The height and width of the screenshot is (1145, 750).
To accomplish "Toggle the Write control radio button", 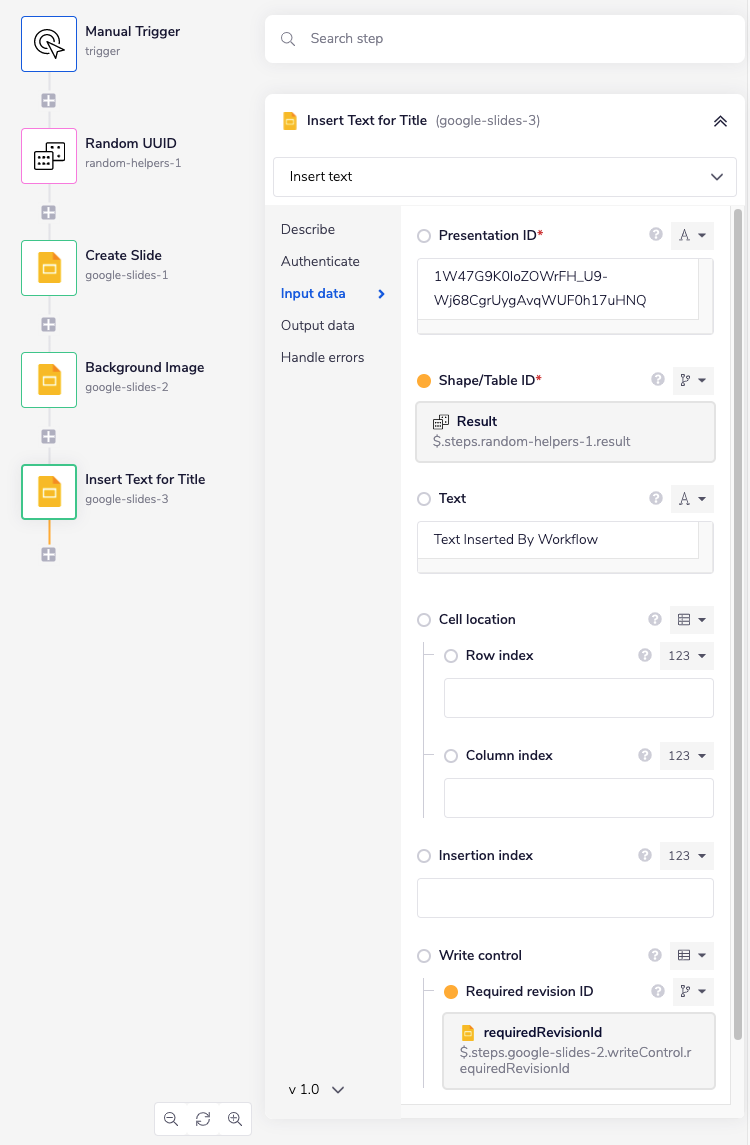I will click(422, 955).
